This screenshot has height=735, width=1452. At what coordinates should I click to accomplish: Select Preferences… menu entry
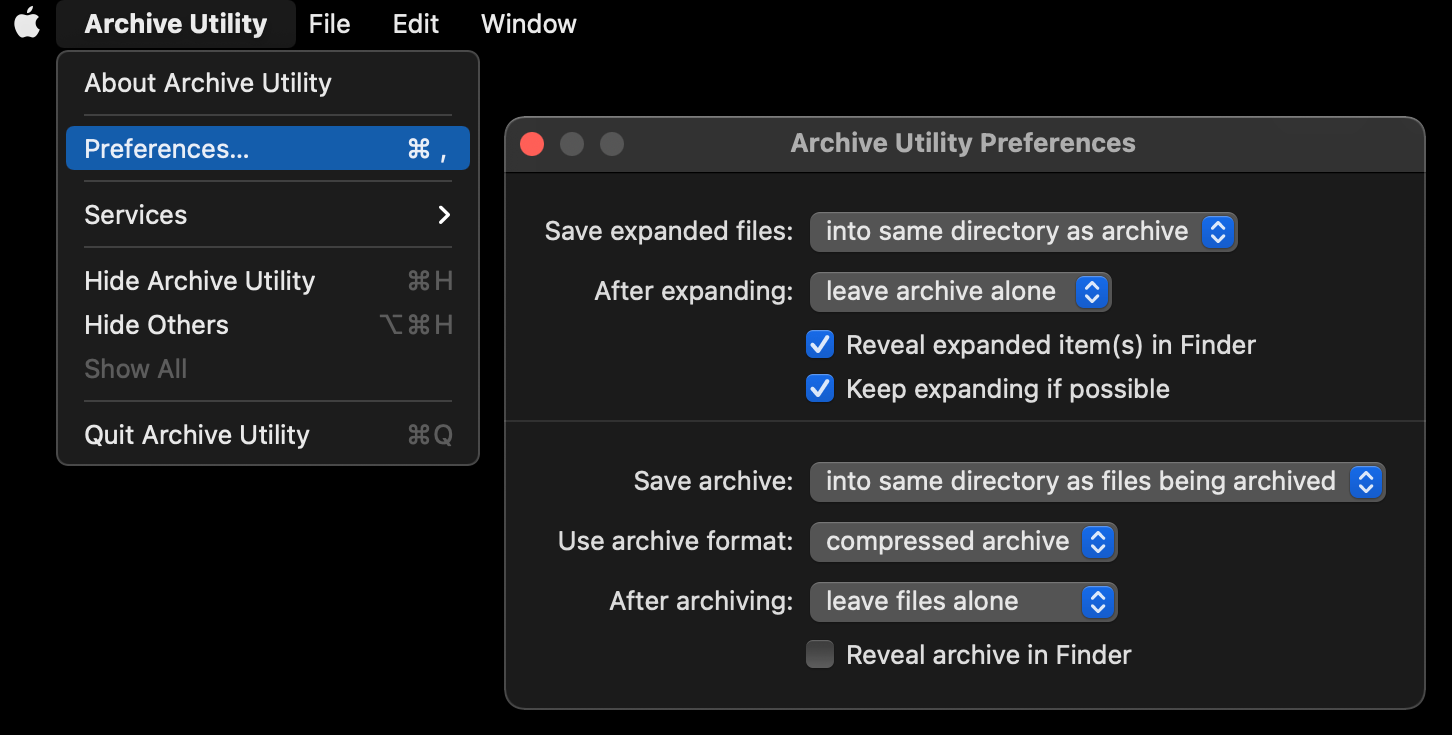point(268,149)
